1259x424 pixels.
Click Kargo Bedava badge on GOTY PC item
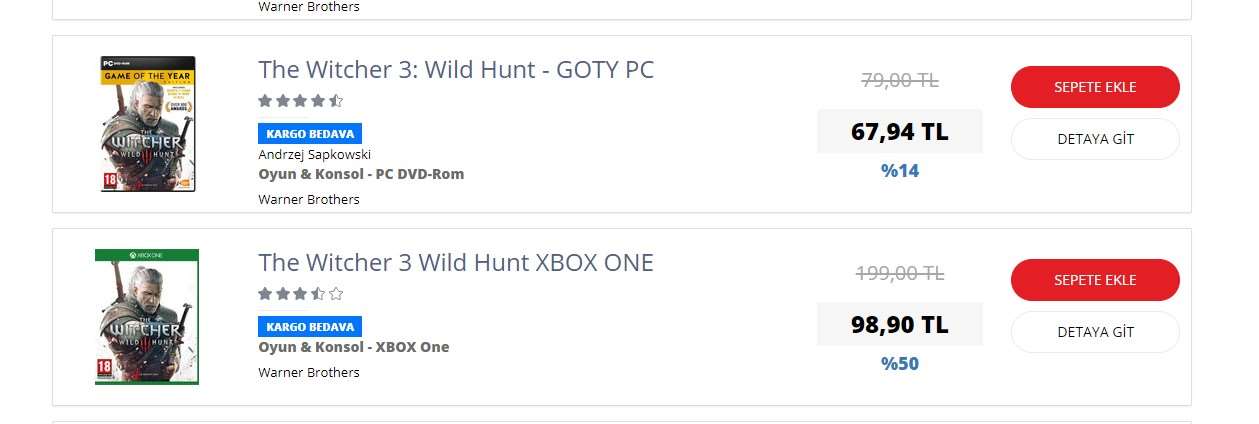click(310, 133)
